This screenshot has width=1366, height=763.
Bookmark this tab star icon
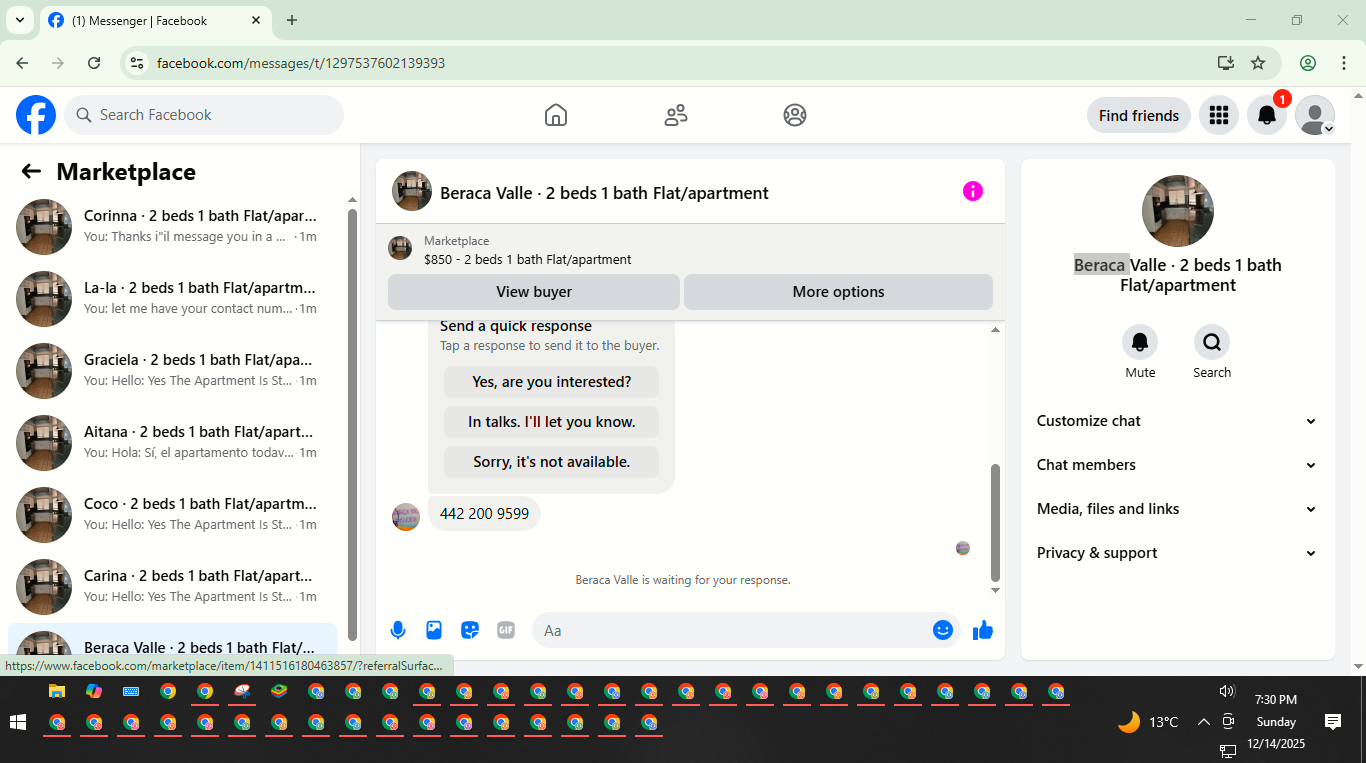coord(1258,63)
